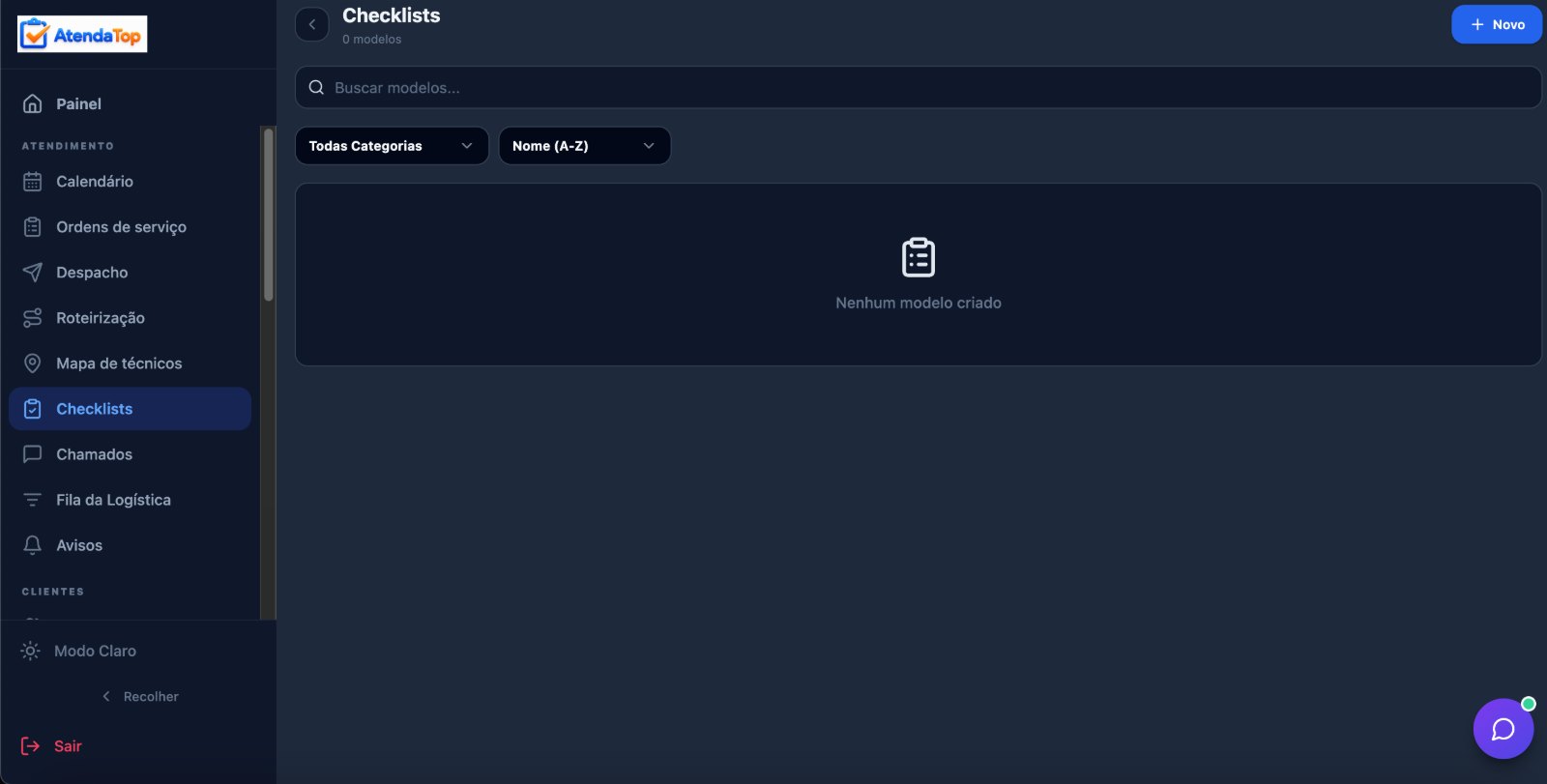Click the Checklists sidebar icon
1547x784 pixels.
33,408
